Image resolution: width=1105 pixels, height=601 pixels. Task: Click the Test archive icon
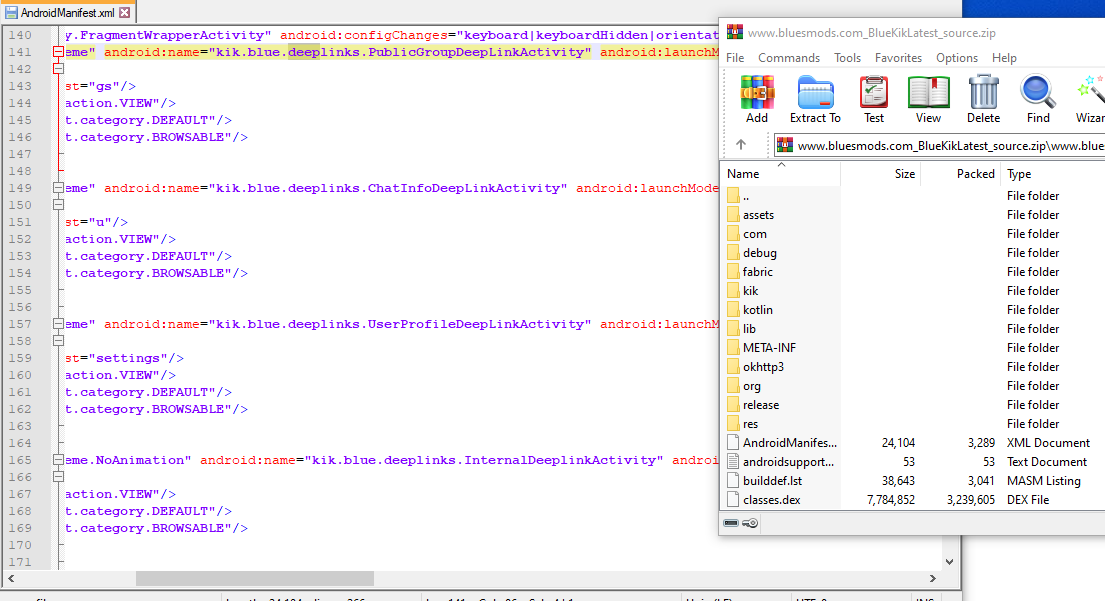[x=874, y=99]
